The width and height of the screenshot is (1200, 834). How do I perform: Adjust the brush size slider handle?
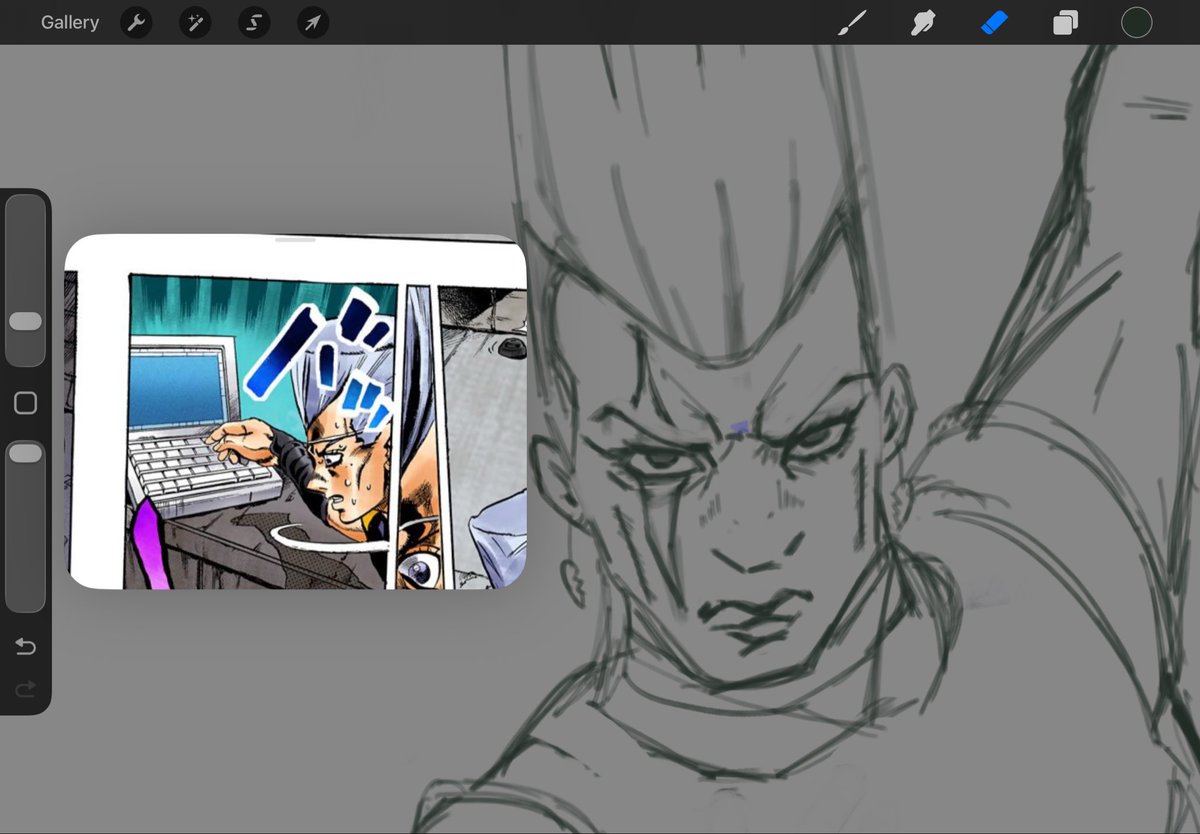(25, 321)
